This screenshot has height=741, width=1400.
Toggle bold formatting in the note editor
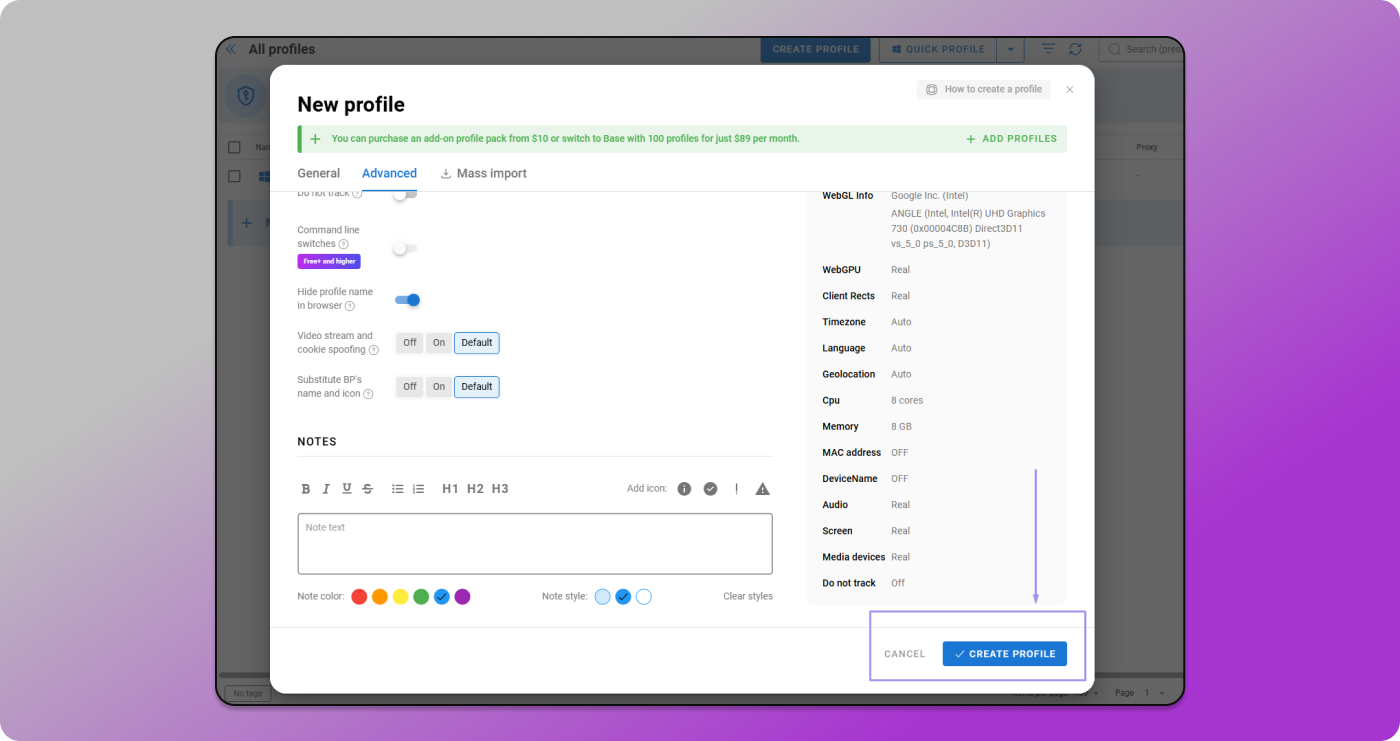pos(306,488)
